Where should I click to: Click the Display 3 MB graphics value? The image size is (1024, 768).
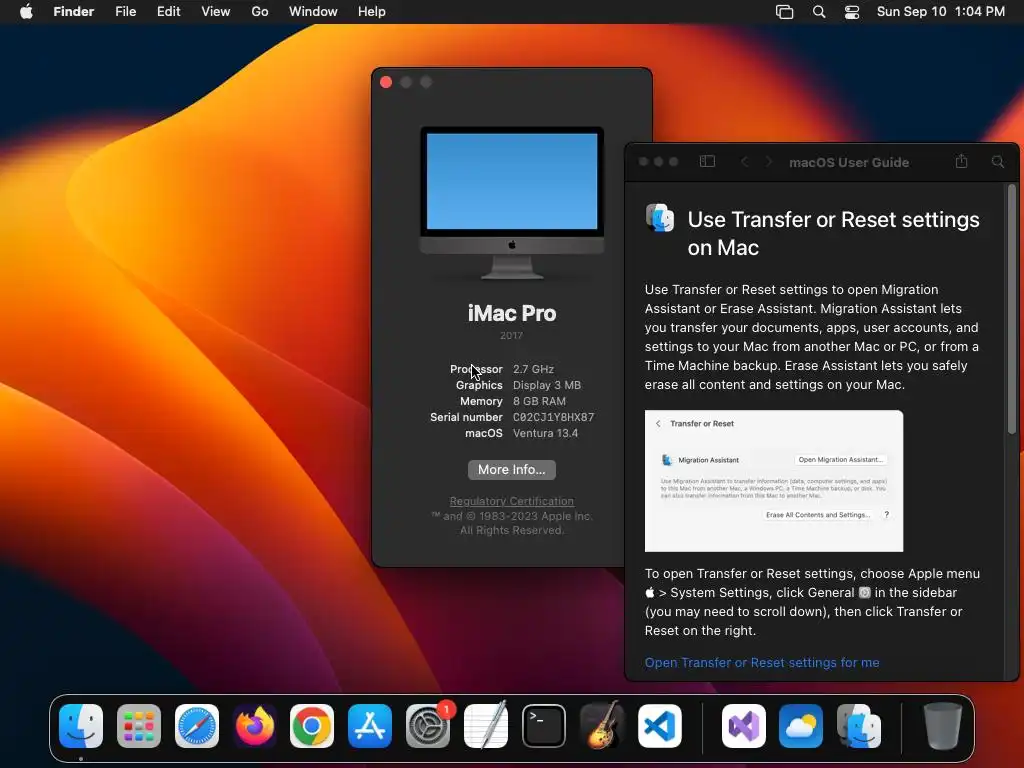pos(547,385)
